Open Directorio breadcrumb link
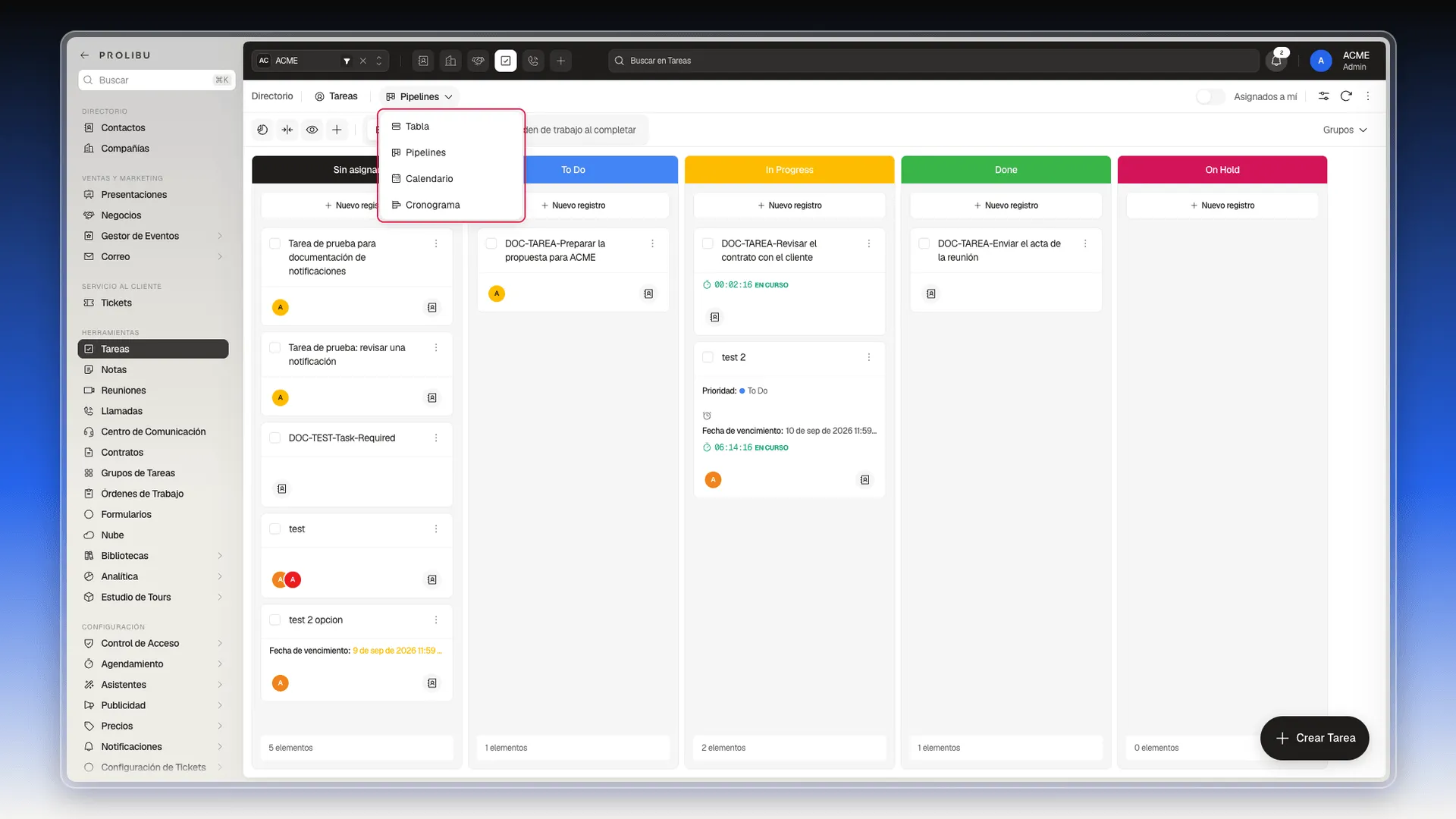 tap(272, 96)
